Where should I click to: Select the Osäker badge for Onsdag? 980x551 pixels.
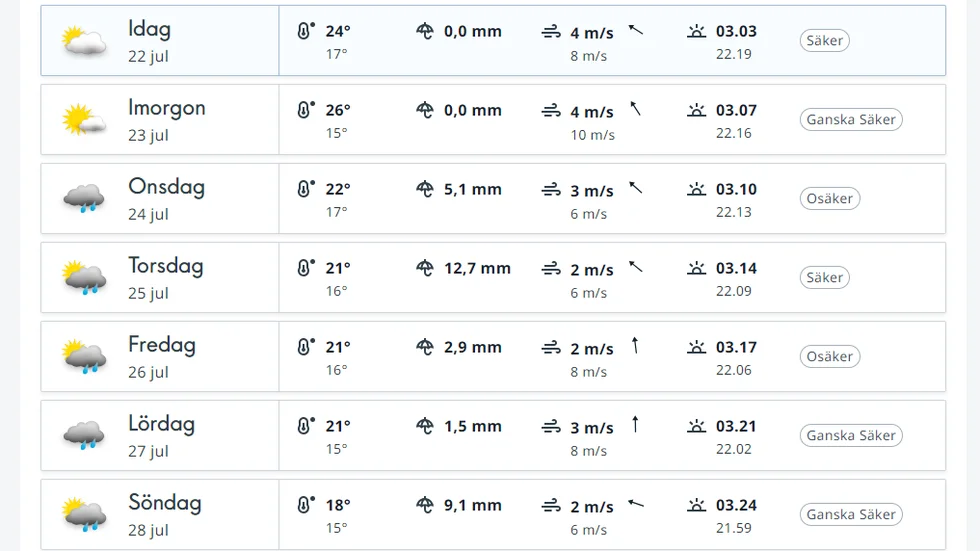[829, 199]
